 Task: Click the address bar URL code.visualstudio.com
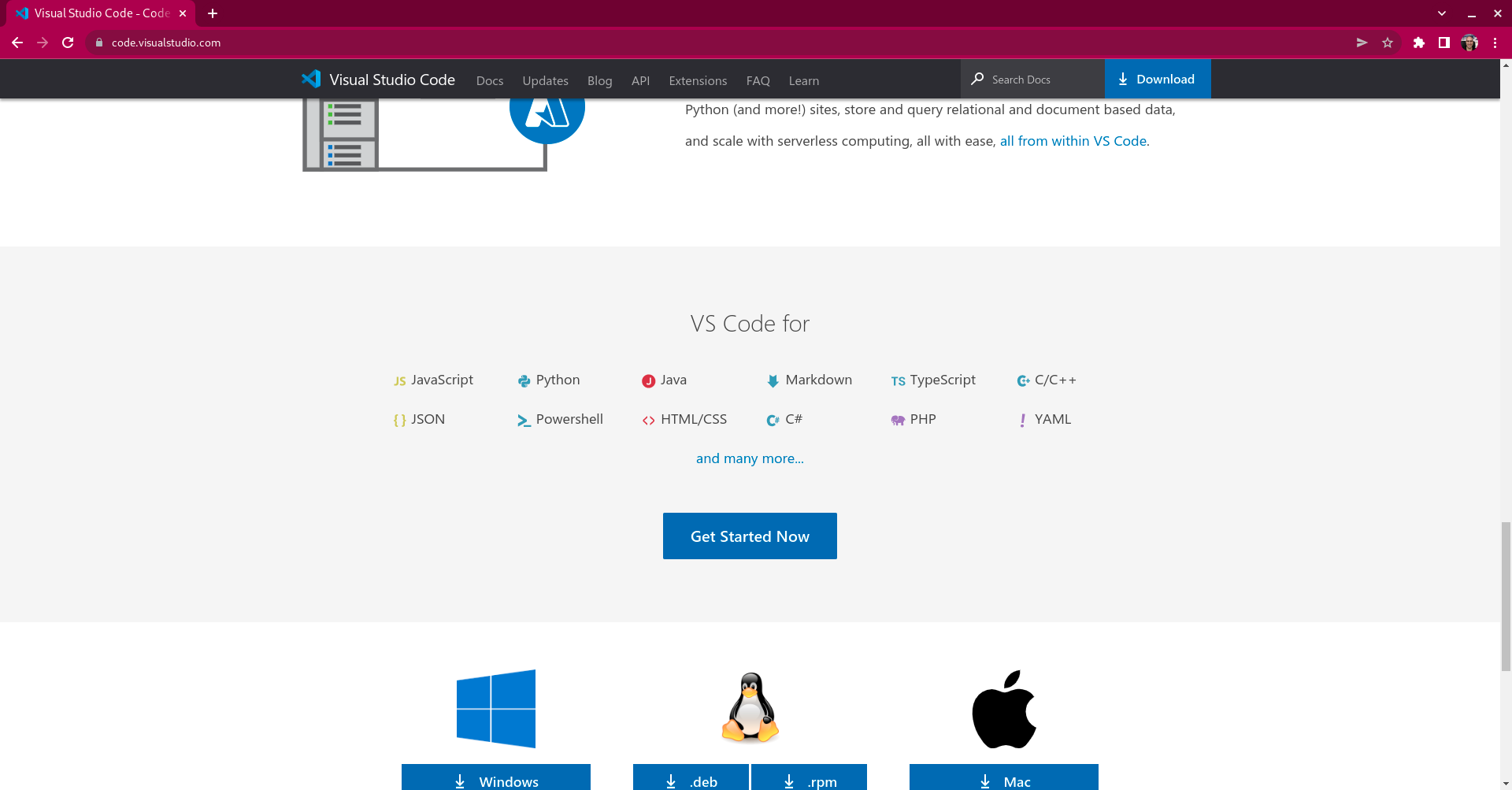coord(166,43)
